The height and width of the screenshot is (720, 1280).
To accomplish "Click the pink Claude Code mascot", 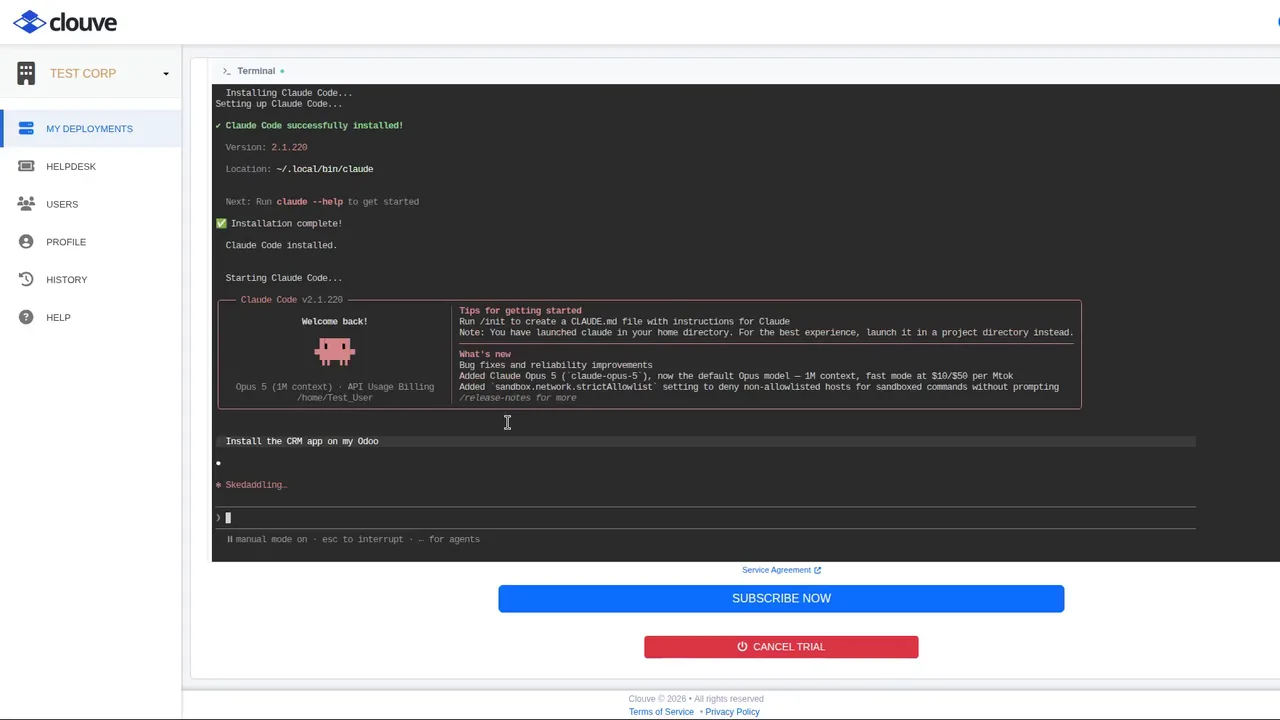I will click(x=334, y=351).
